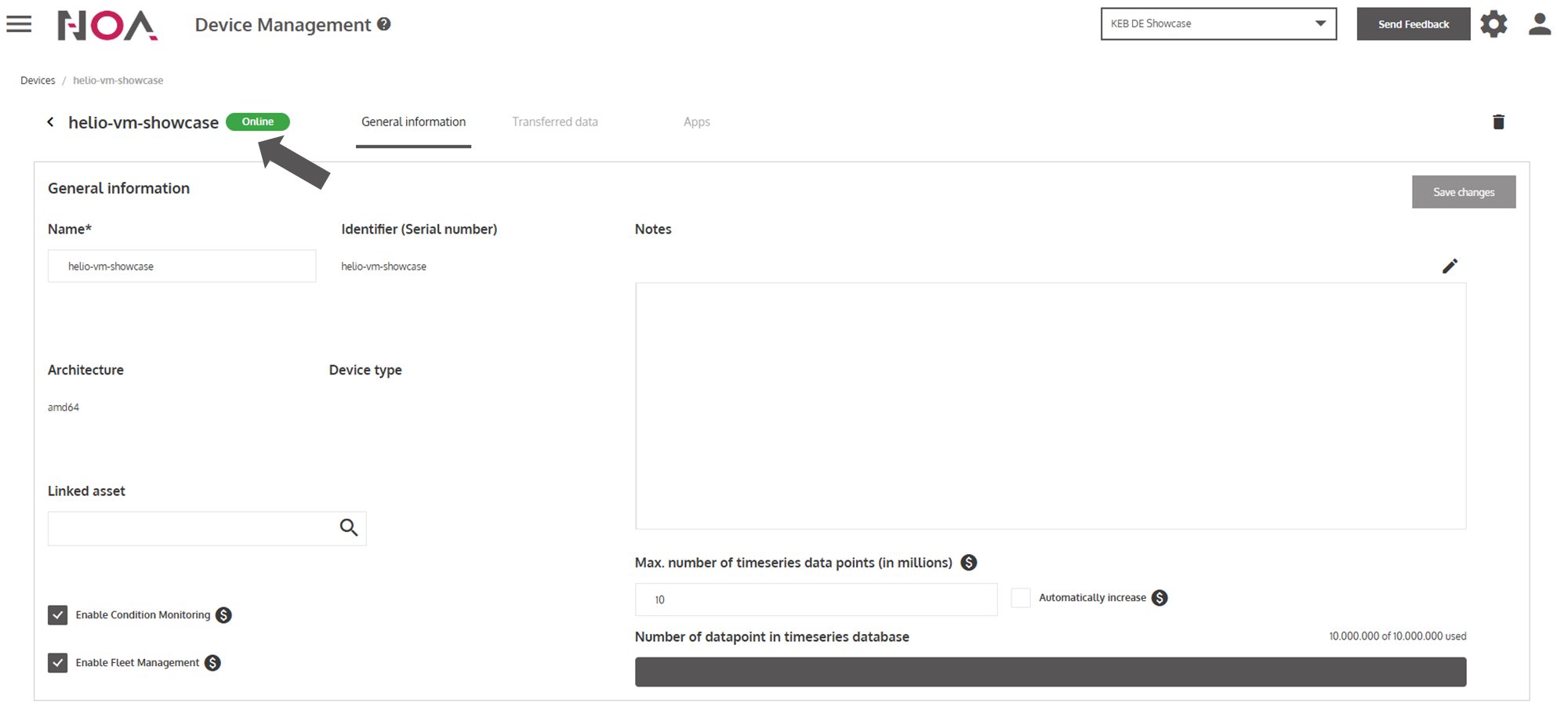Open settings gear icon

(1494, 24)
